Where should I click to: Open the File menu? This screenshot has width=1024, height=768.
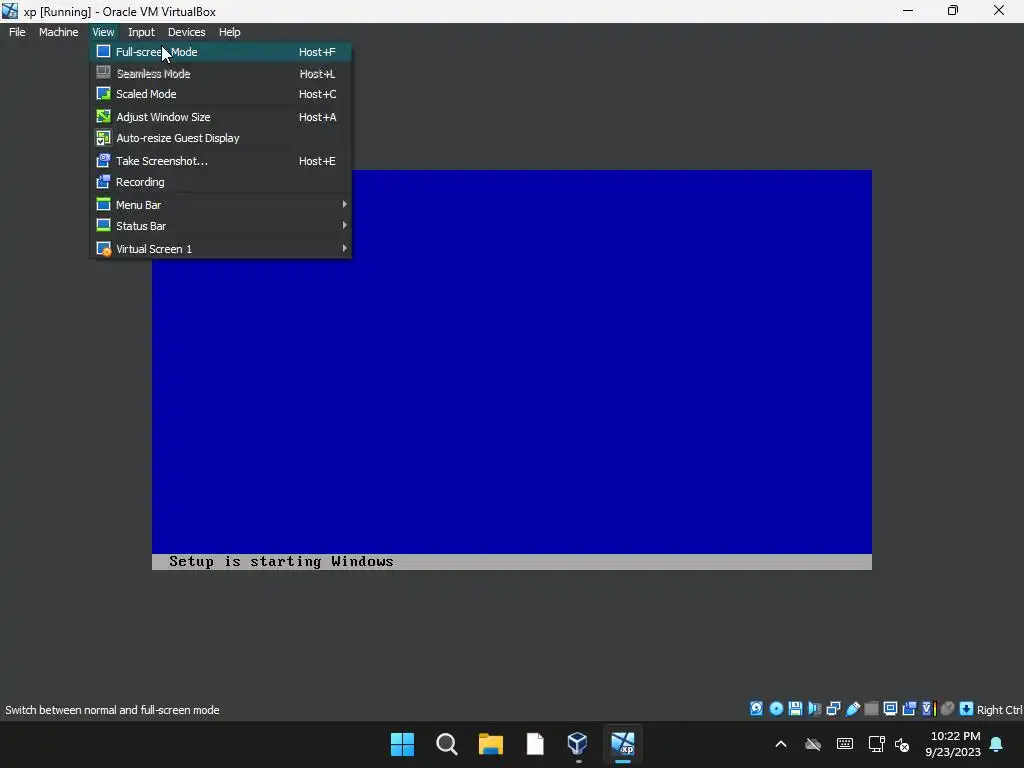point(18,32)
